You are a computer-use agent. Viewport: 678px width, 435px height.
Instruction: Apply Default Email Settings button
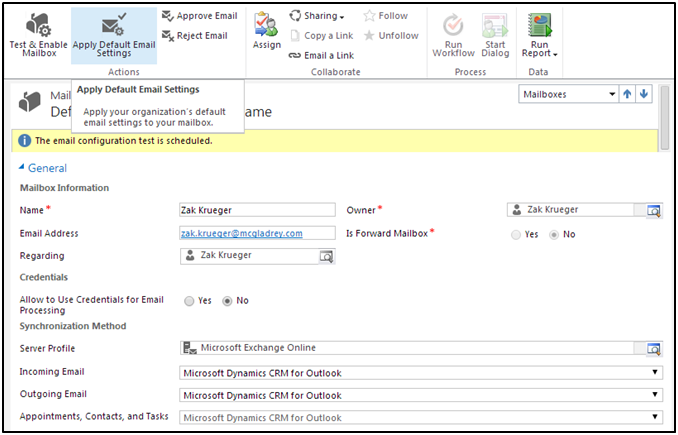coord(114,35)
